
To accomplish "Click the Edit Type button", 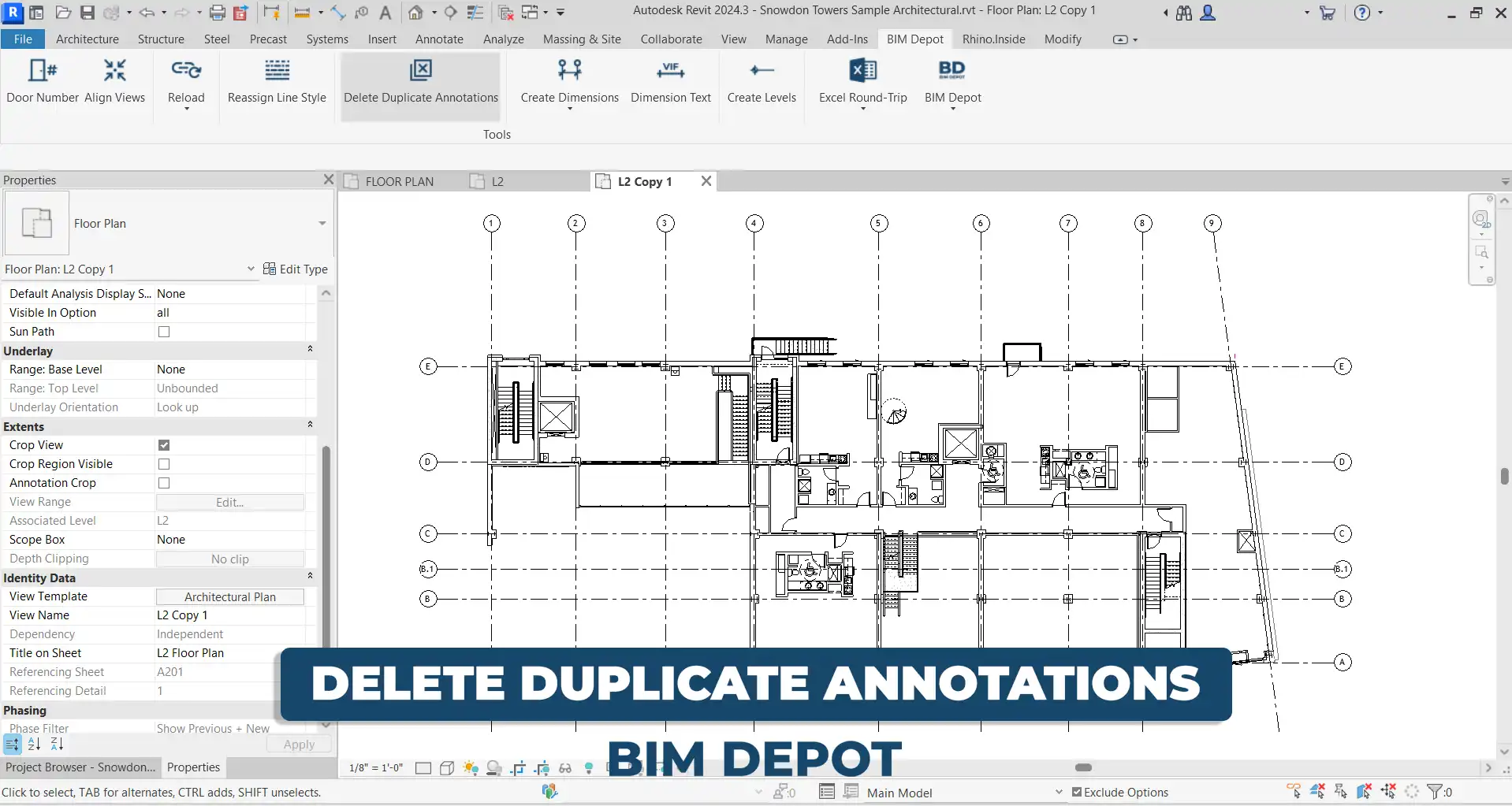I will [x=296, y=269].
